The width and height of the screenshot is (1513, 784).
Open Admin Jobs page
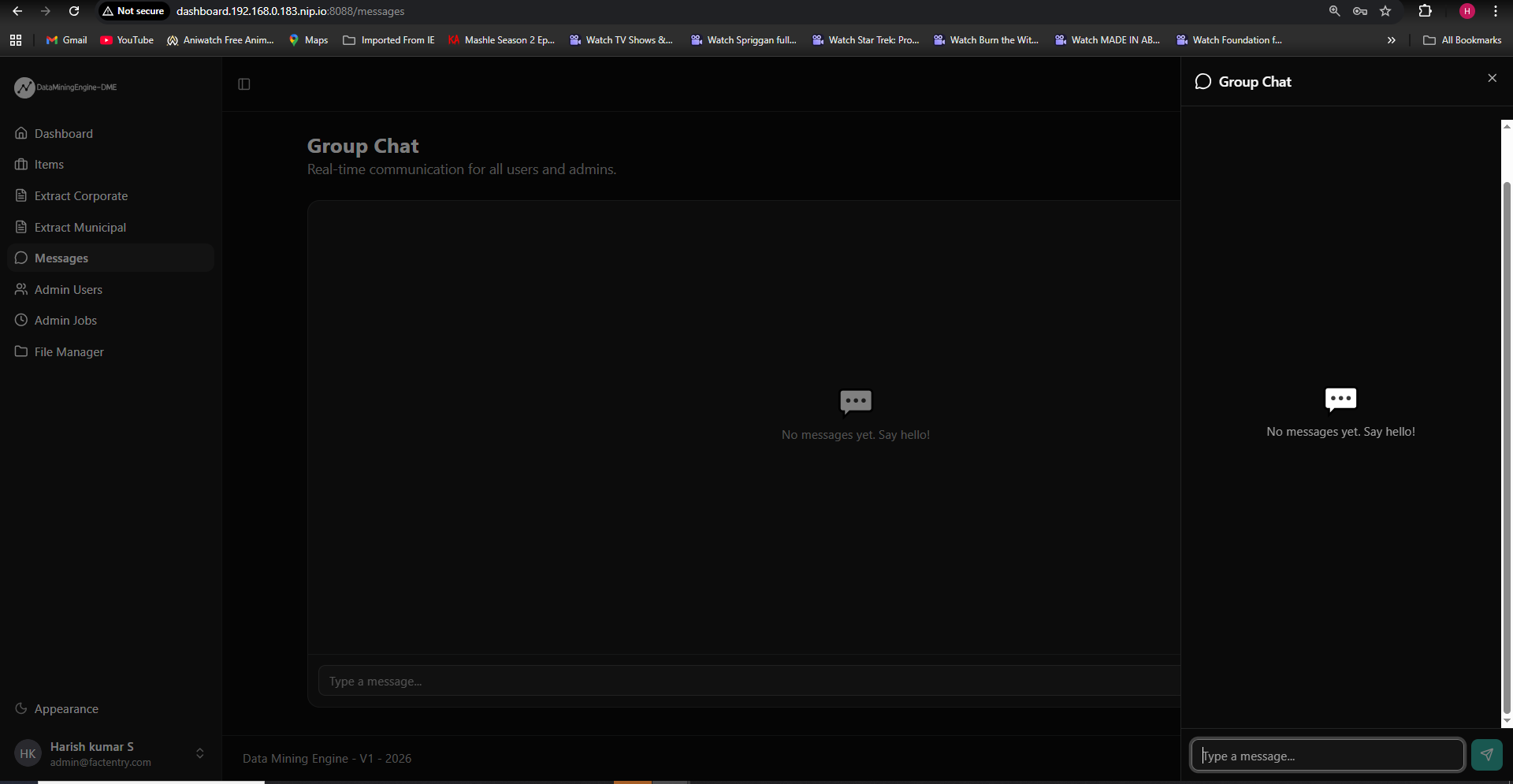[x=110, y=321]
